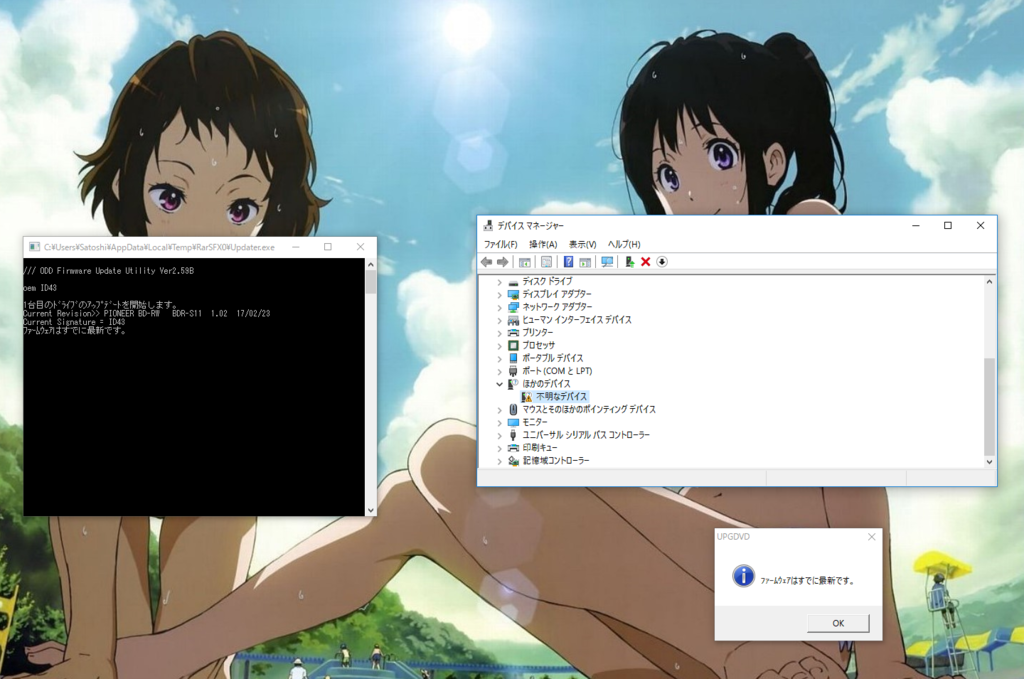Click the 記憶域コントローラー icon
This screenshot has height=679, width=1024.
[x=513, y=461]
